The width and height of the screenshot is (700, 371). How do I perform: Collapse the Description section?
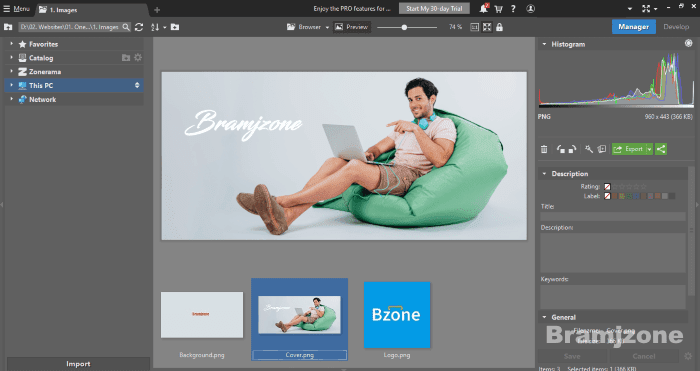coord(544,174)
